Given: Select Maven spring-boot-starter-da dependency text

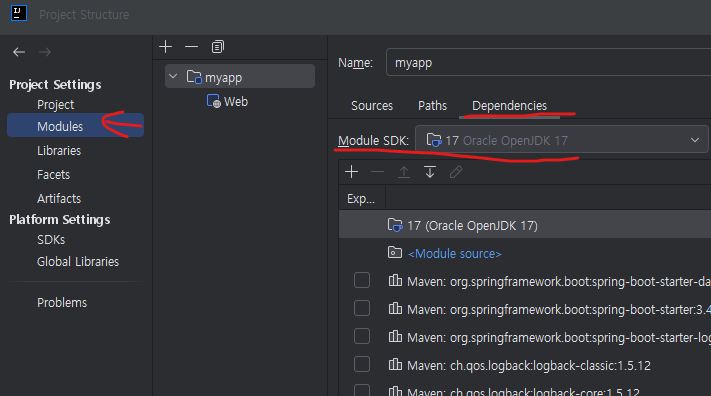Looking at the screenshot, I should click(559, 282).
